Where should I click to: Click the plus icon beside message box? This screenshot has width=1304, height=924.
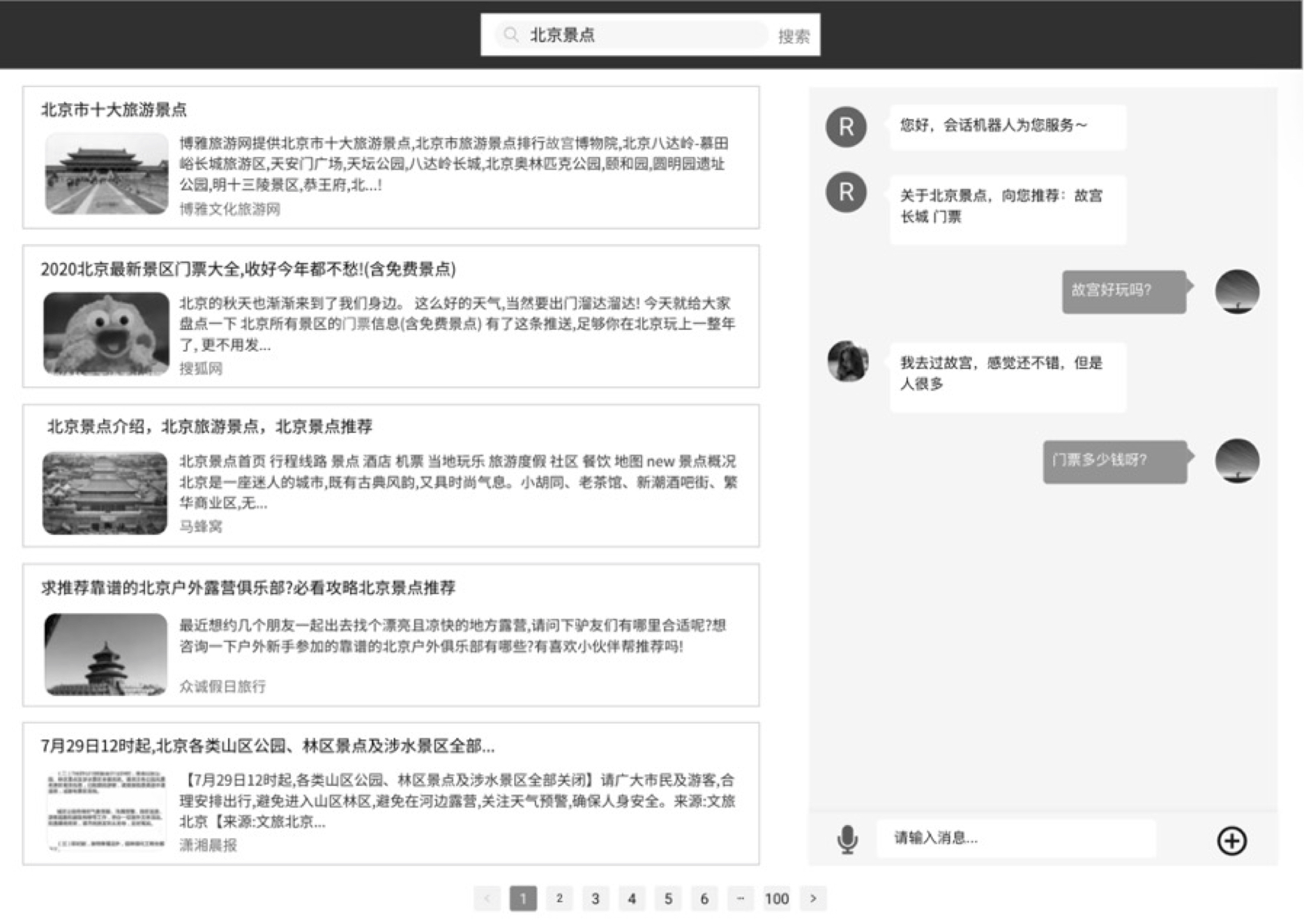pos(1231,840)
